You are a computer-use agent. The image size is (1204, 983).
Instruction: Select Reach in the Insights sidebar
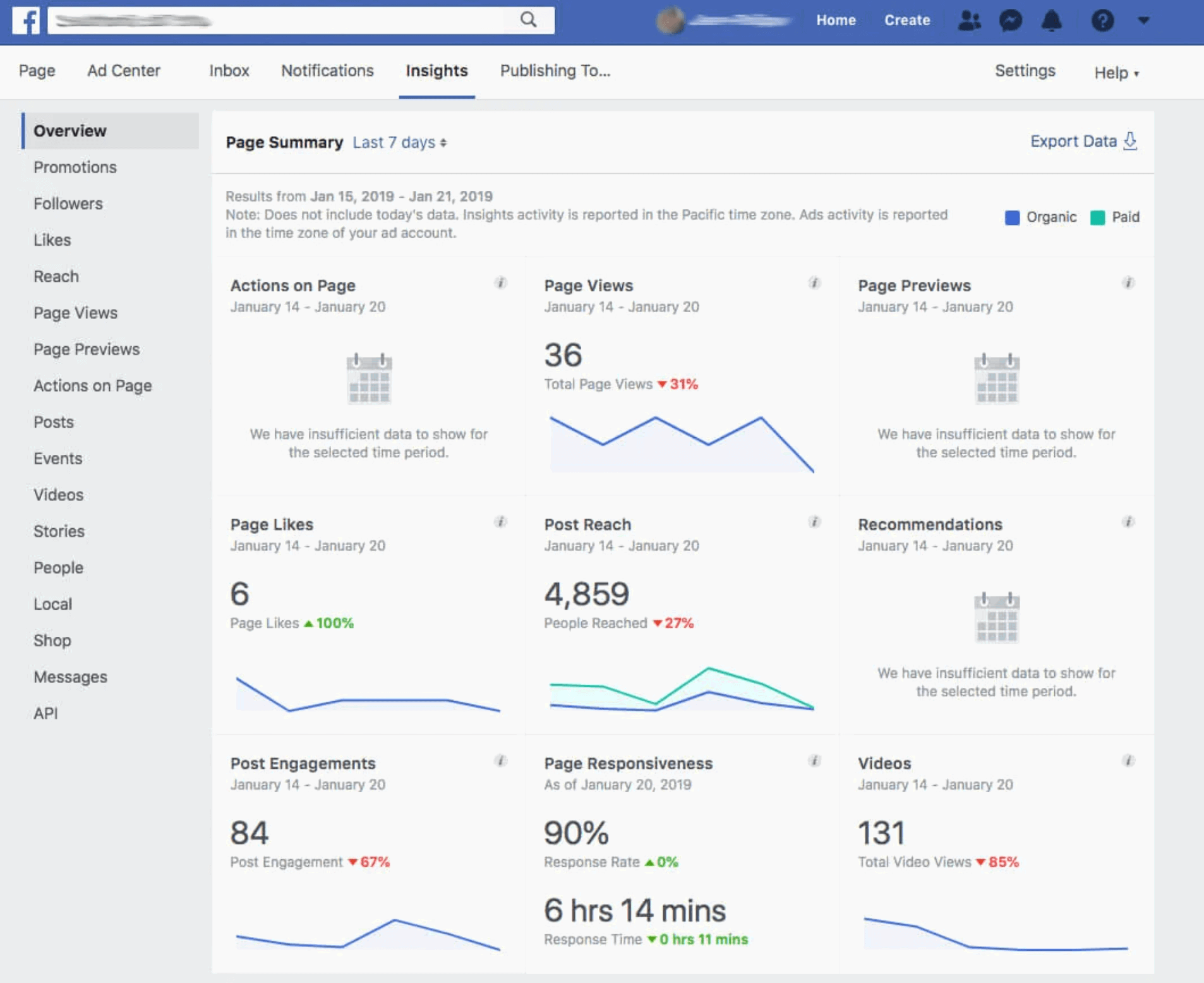(56, 276)
